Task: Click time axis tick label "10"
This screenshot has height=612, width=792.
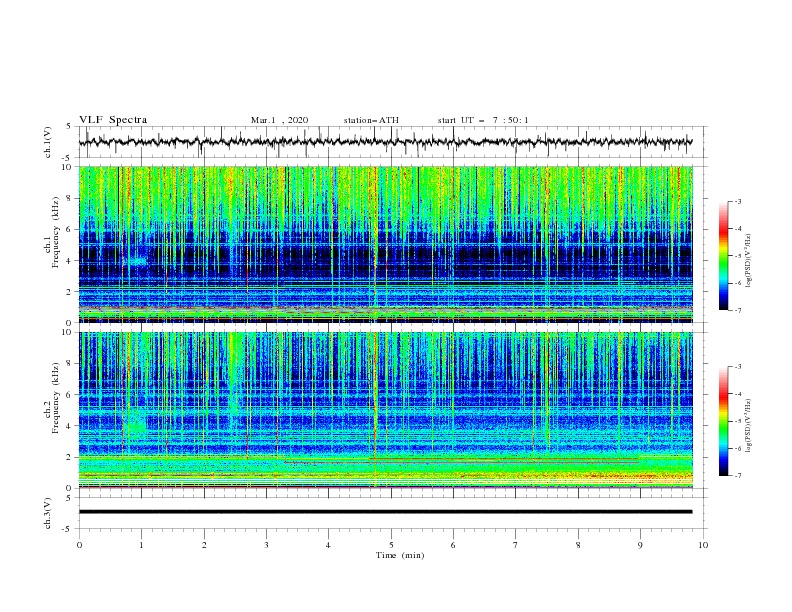Action: 703,545
